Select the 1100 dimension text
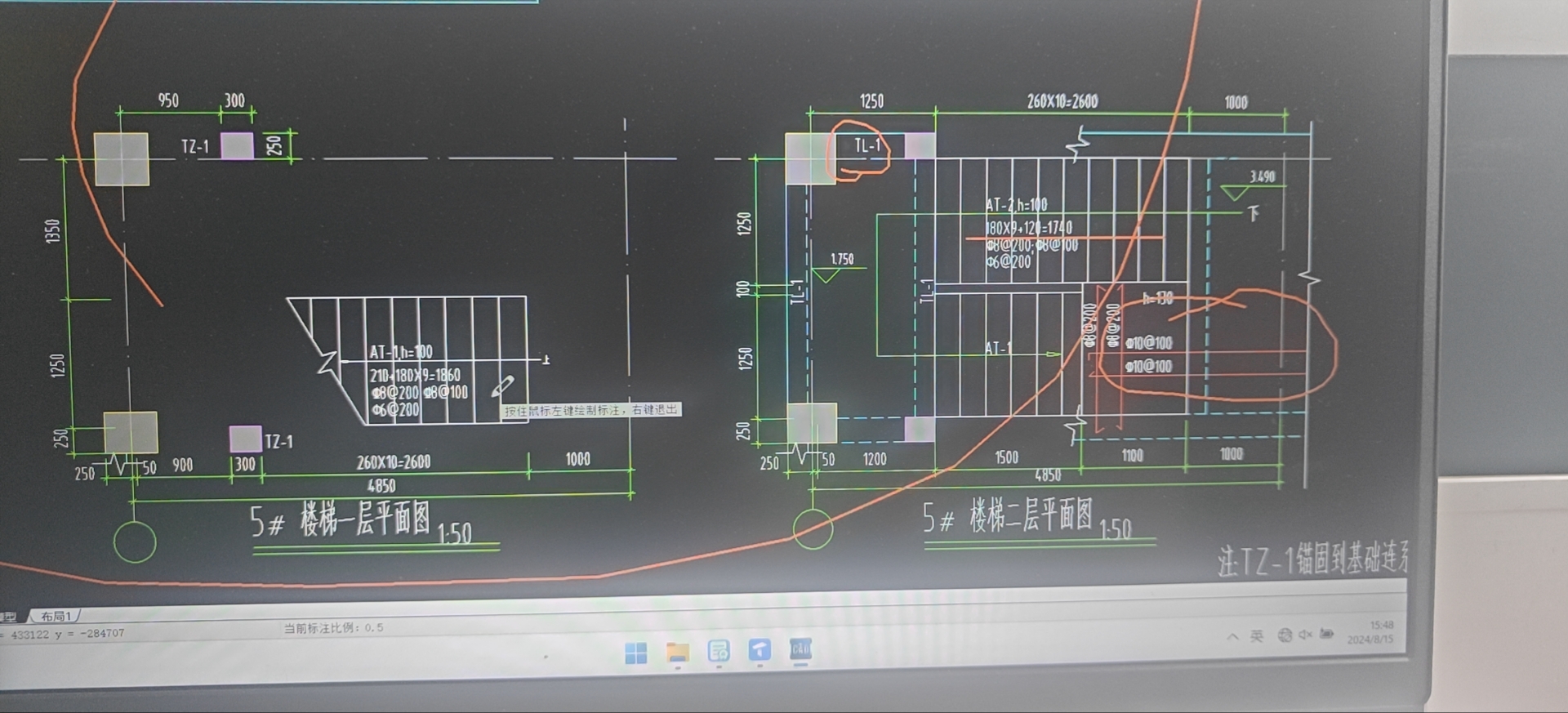 (x=1132, y=456)
